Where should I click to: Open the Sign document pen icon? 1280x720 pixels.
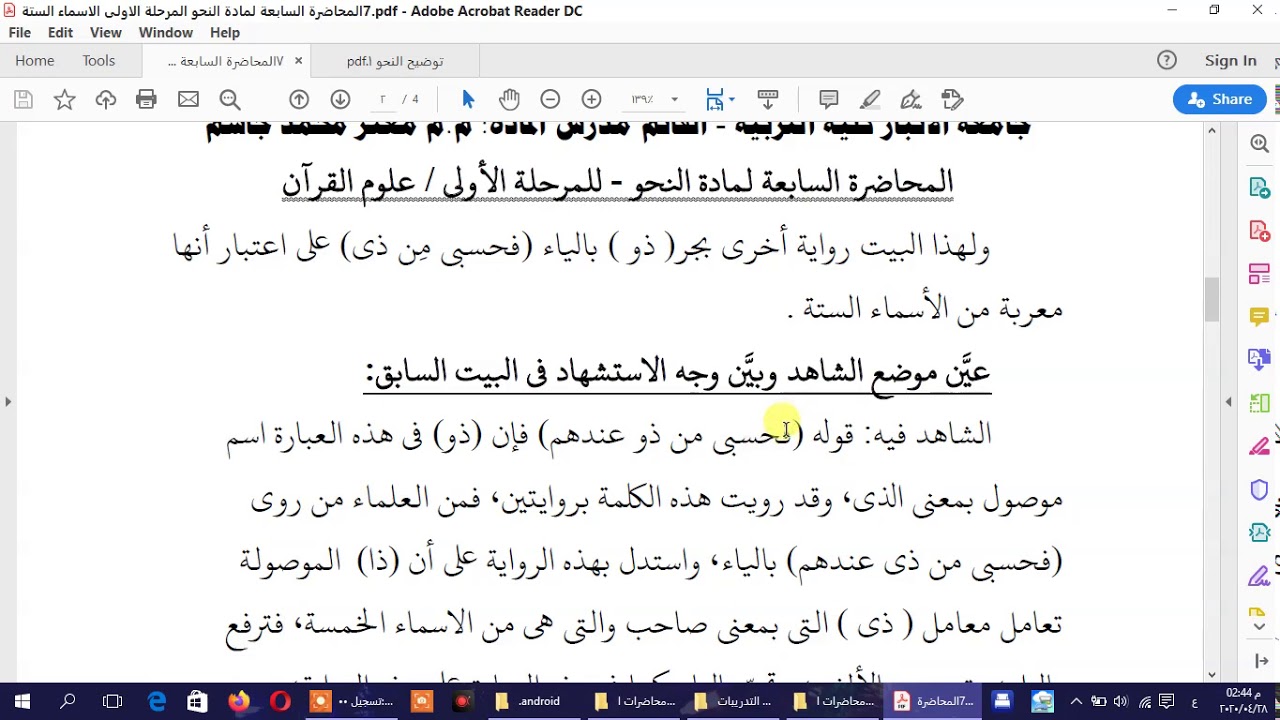911,99
